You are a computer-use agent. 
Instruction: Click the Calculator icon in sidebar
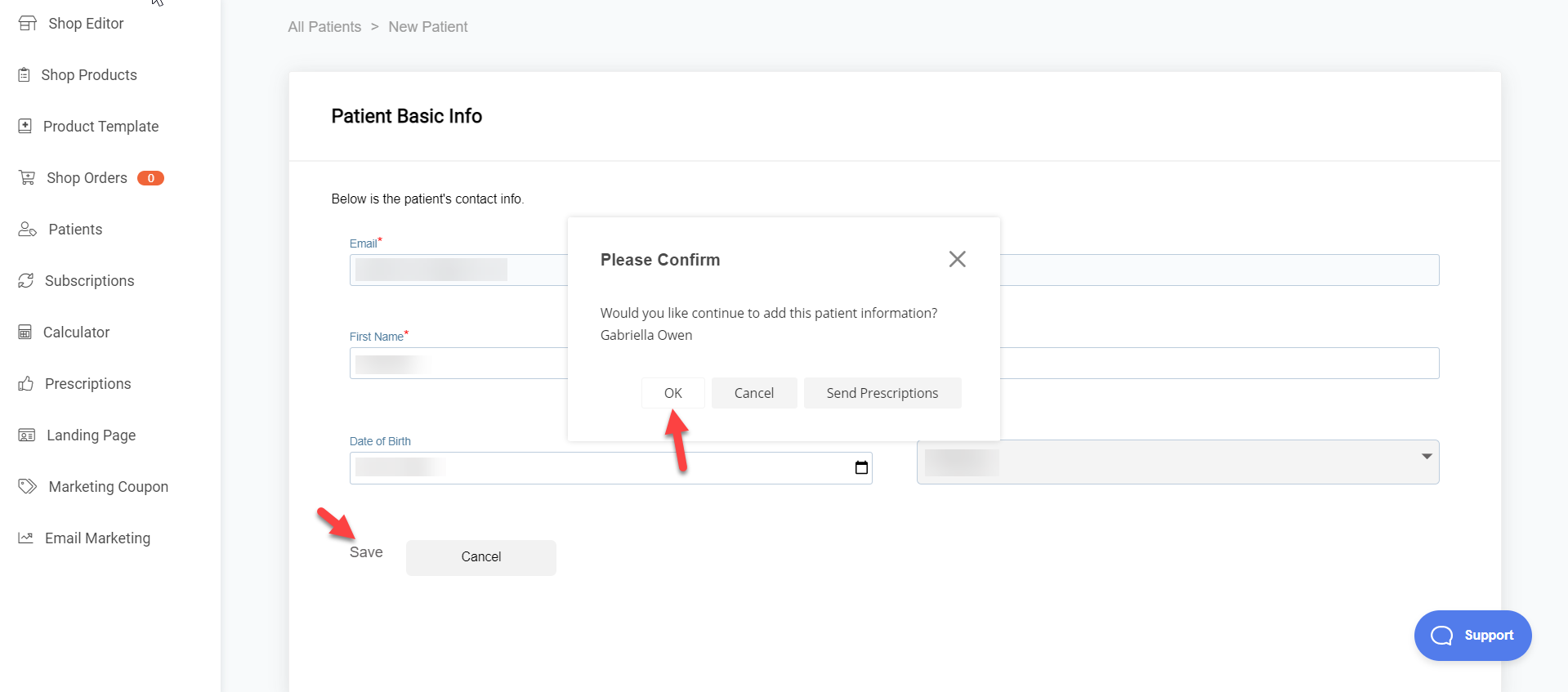[25, 333]
